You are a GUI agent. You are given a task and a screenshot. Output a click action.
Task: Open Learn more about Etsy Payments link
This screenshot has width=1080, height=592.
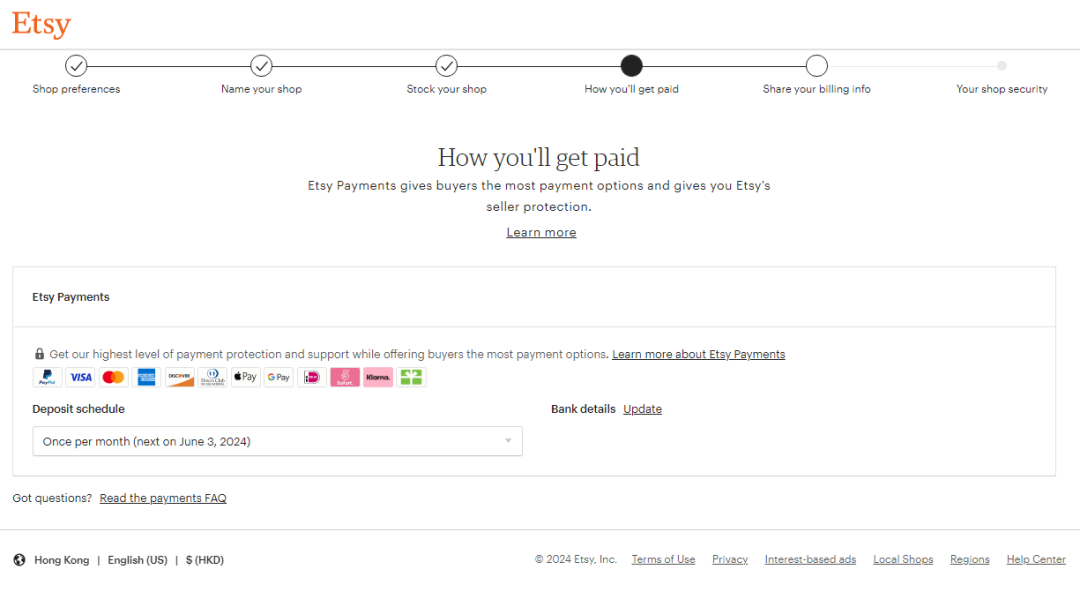(698, 354)
